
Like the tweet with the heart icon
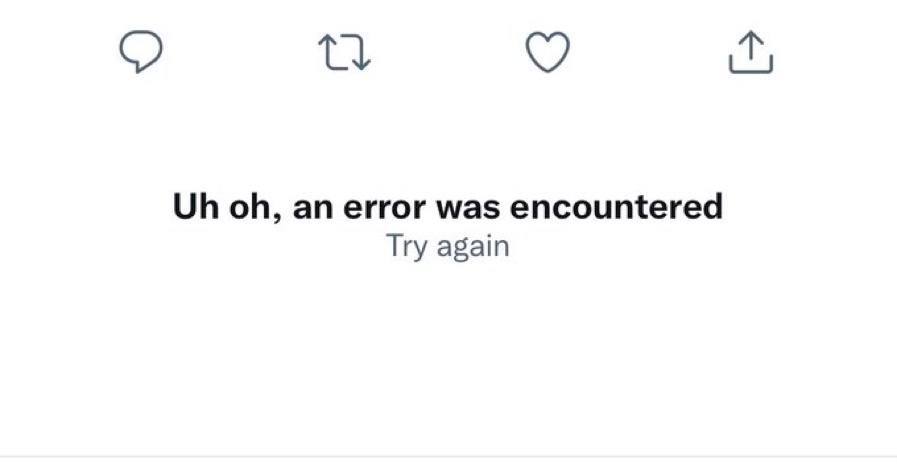coord(547,51)
